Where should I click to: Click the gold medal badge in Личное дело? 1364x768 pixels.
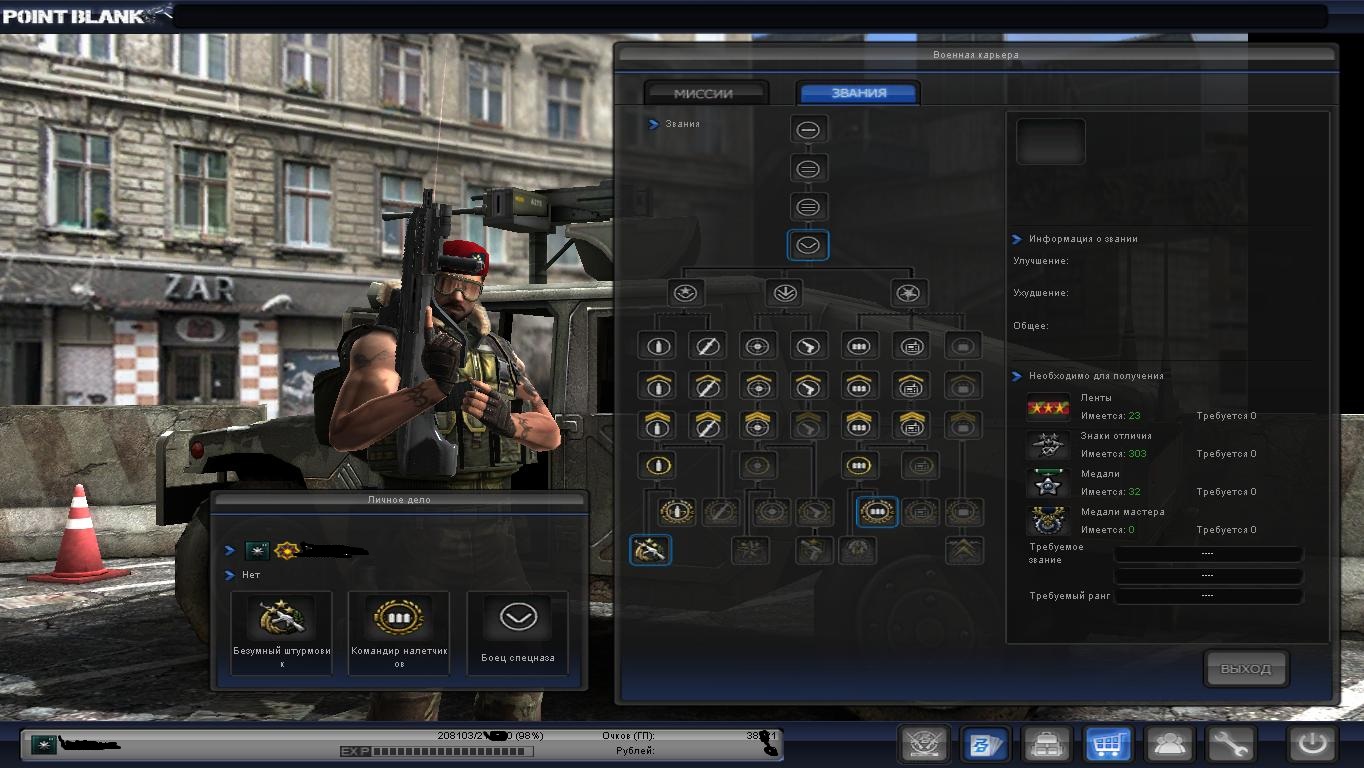288,550
